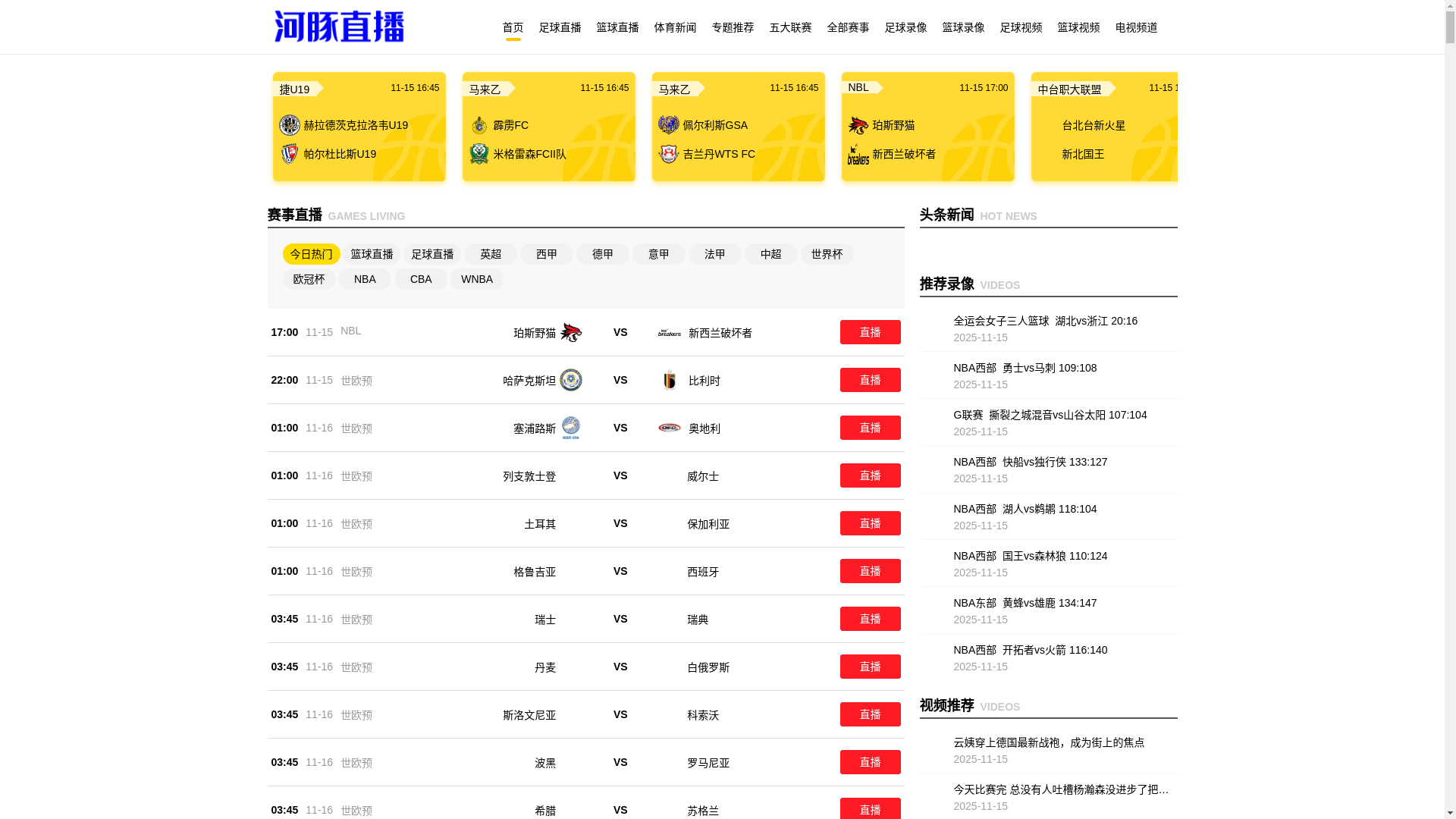
Task: Click 珀斯野猫 logo in the NBL card
Action: click(858, 125)
